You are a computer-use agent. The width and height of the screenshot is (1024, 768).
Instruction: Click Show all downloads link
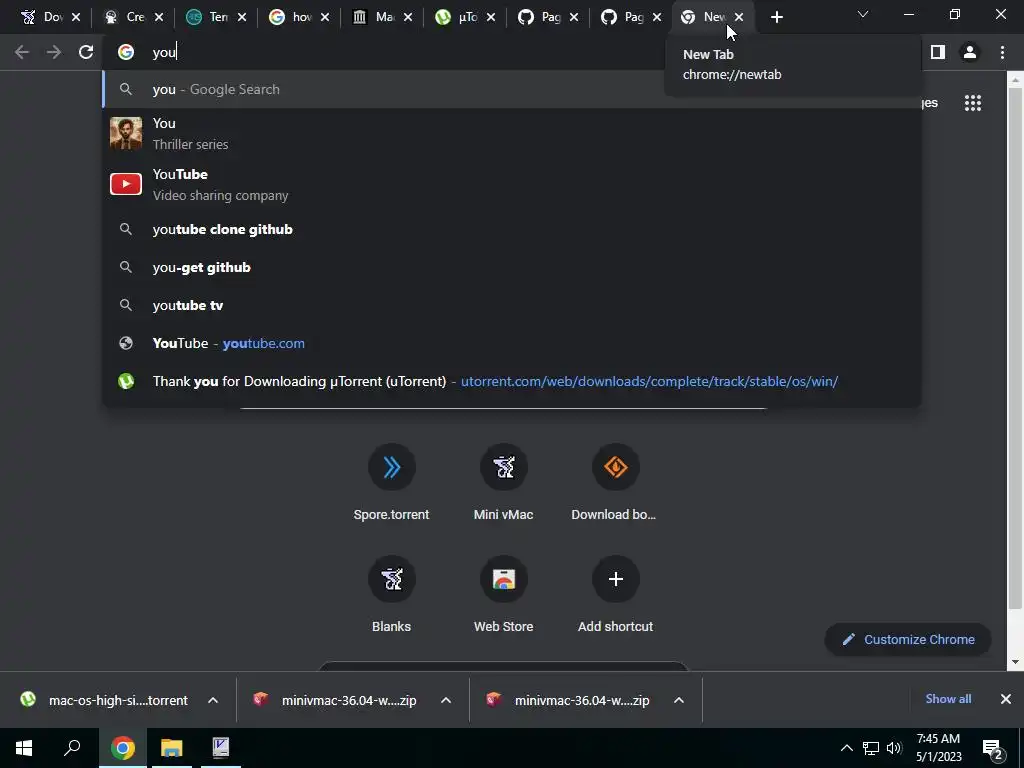pyautogui.click(x=948, y=699)
